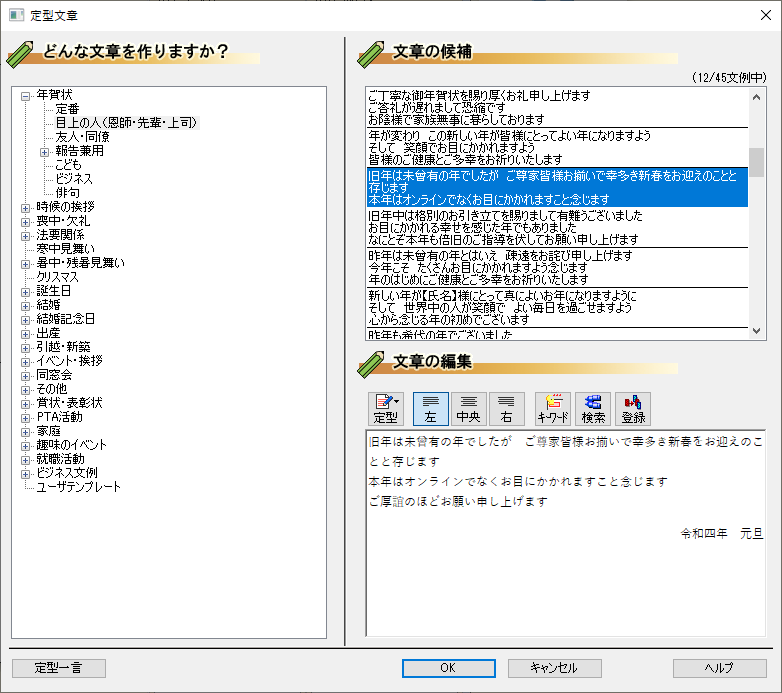
Task: Click the キーワード keyword icon
Action: [x=553, y=409]
